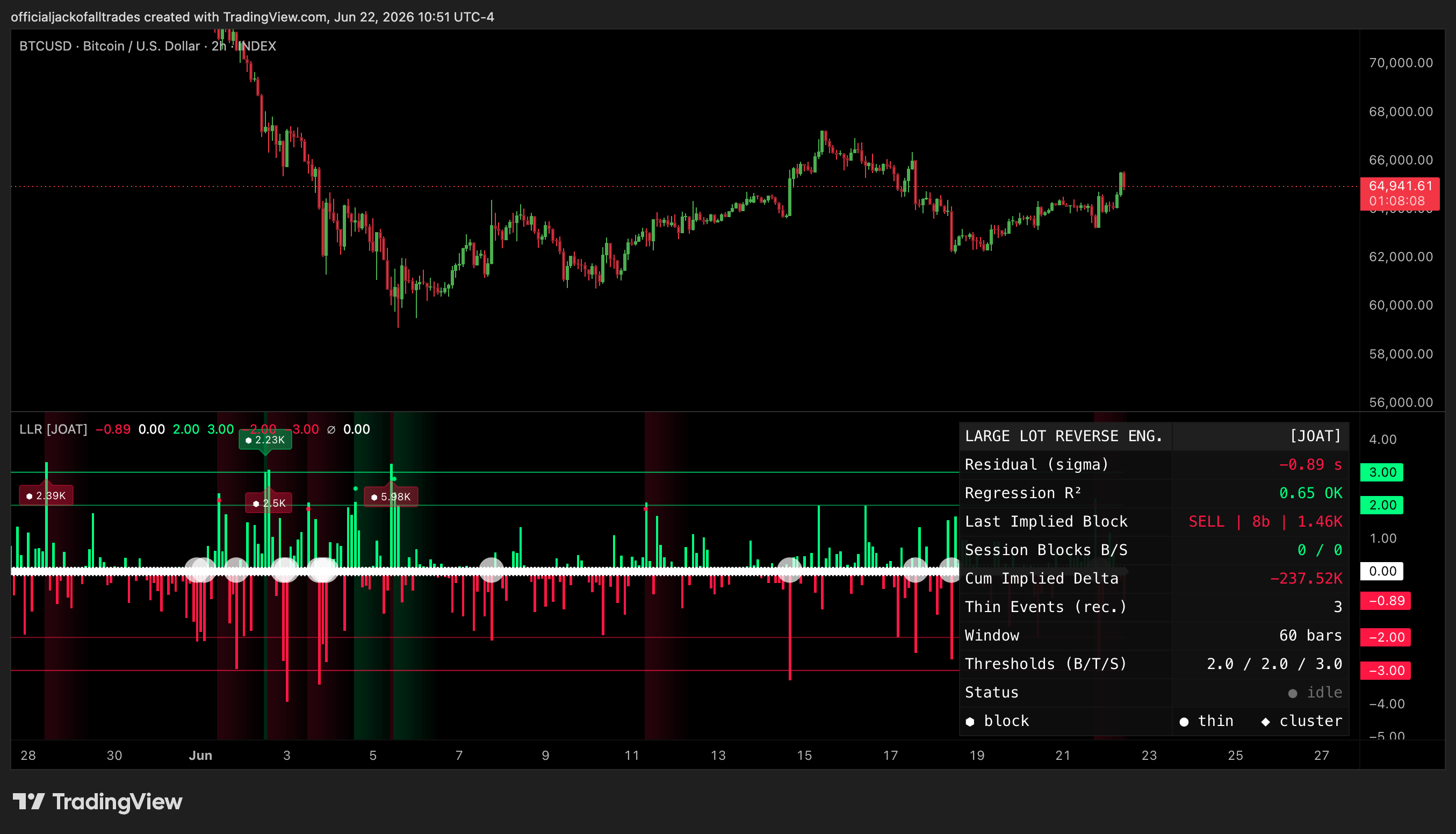Click the 60 bars window value
This screenshot has height=834, width=1456.
point(1310,635)
